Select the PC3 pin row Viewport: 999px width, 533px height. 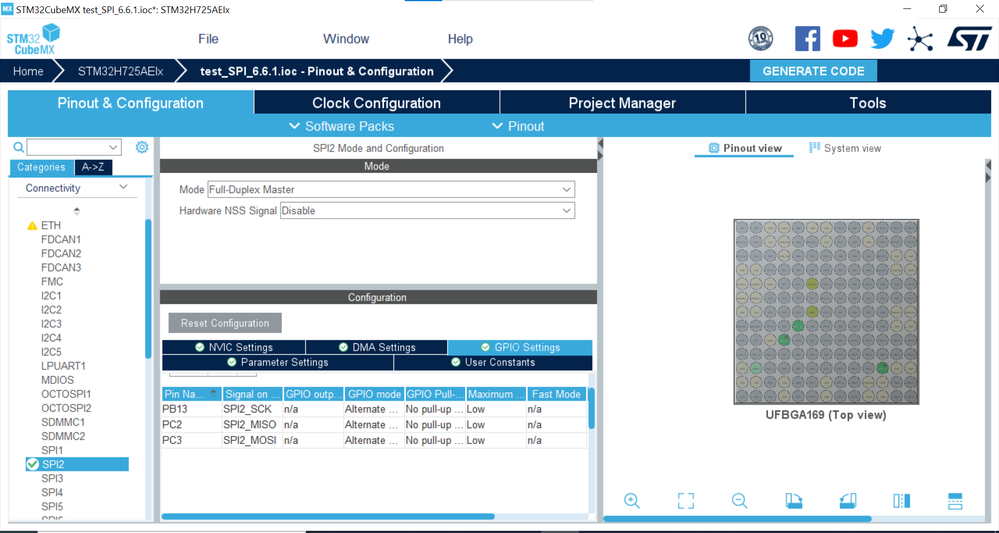(x=373, y=440)
